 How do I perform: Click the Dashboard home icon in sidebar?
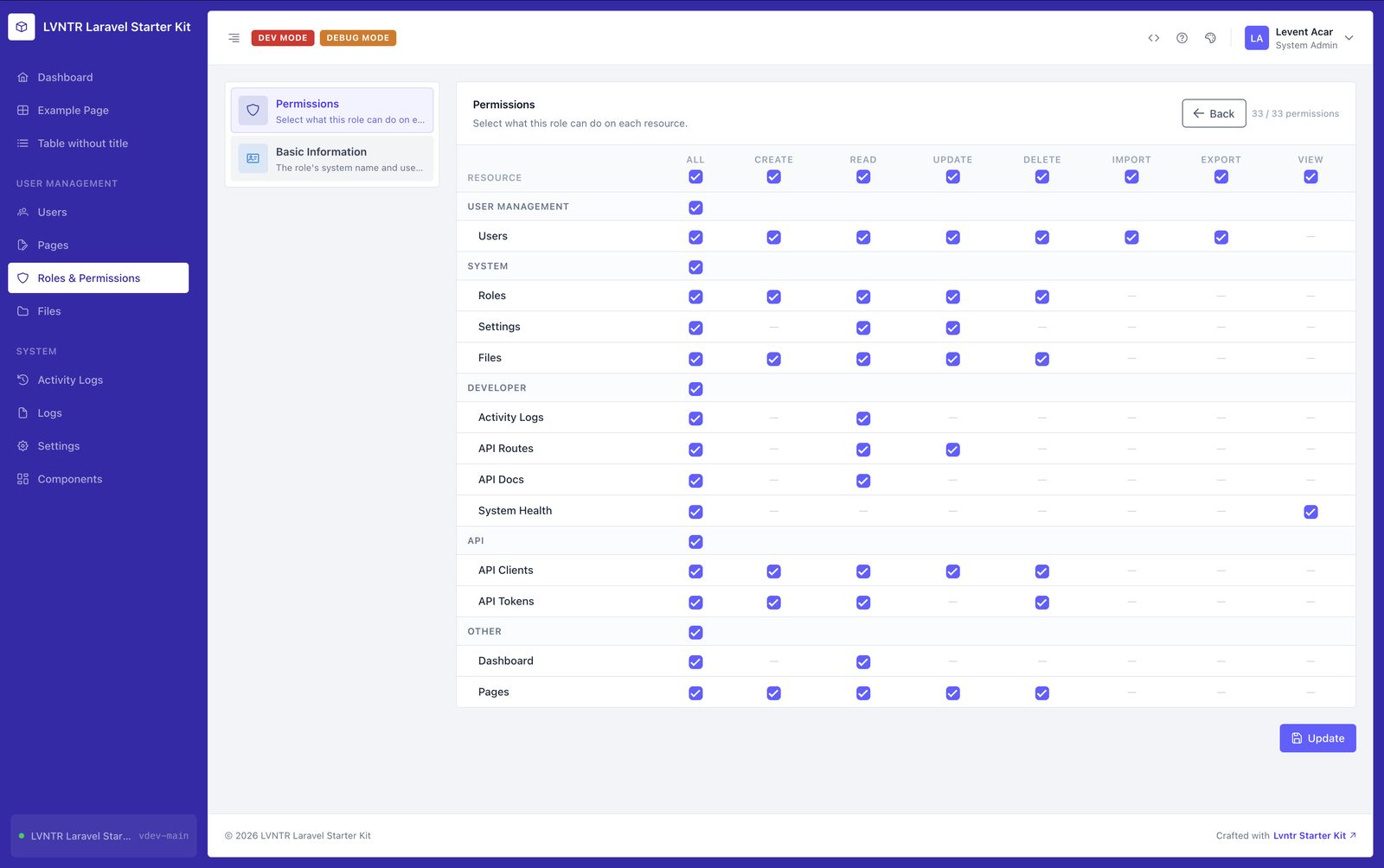[23, 77]
